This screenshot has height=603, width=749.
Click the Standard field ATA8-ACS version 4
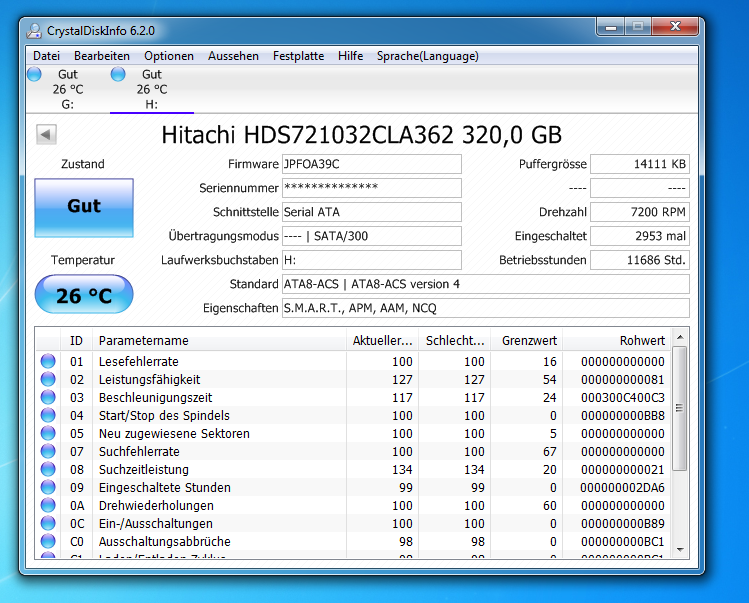486,284
